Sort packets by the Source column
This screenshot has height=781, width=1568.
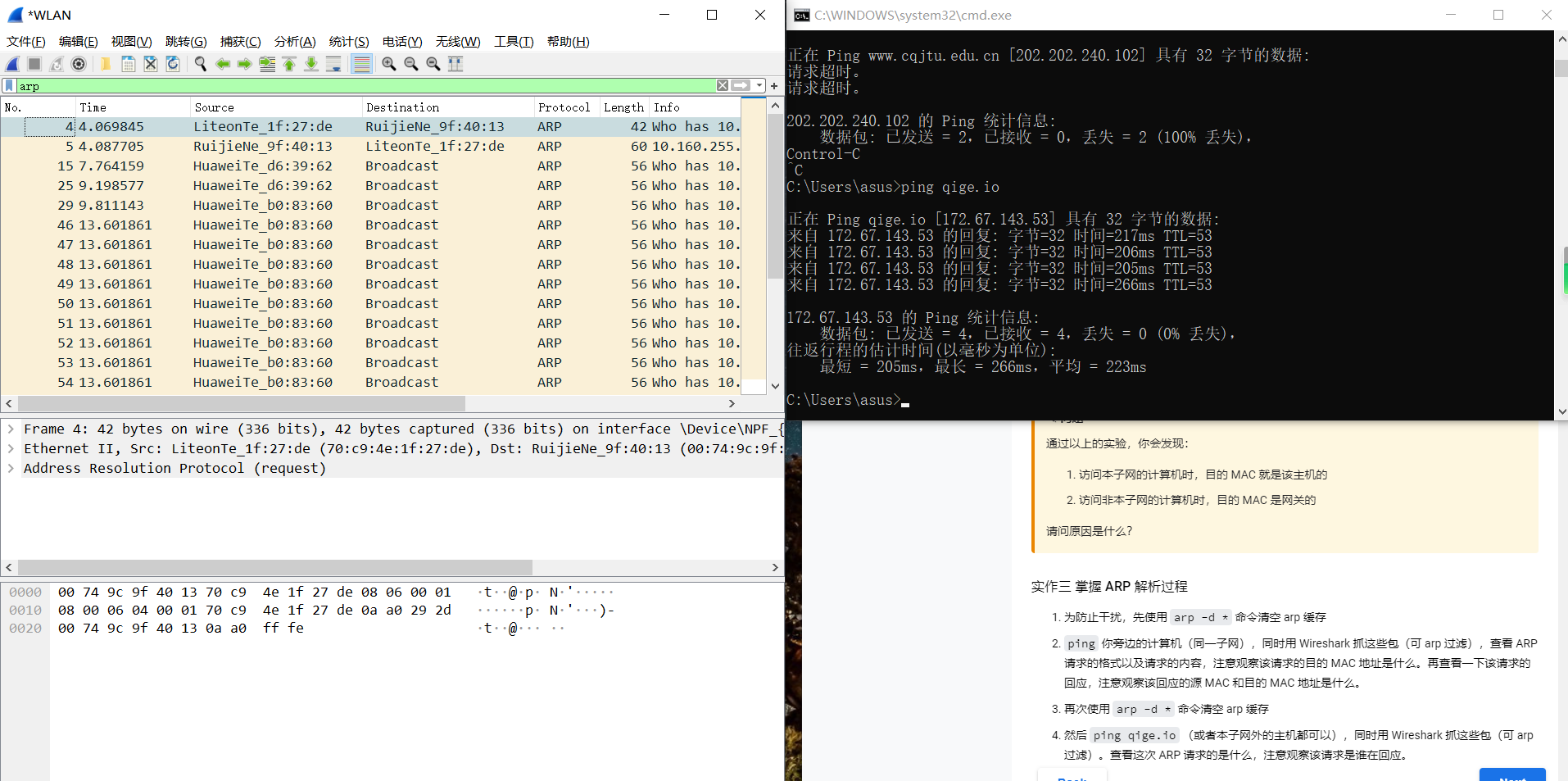[x=277, y=107]
